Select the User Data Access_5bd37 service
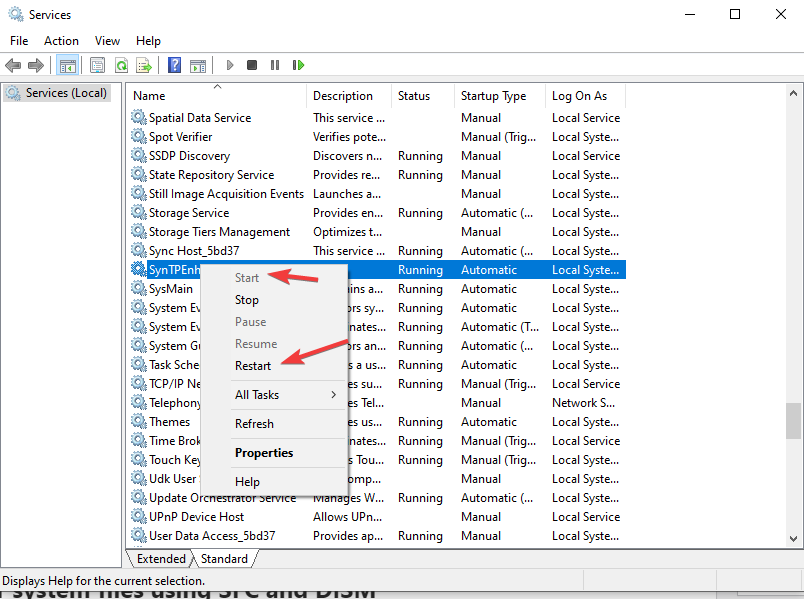Image resolution: width=804 pixels, height=599 pixels. point(377,536)
